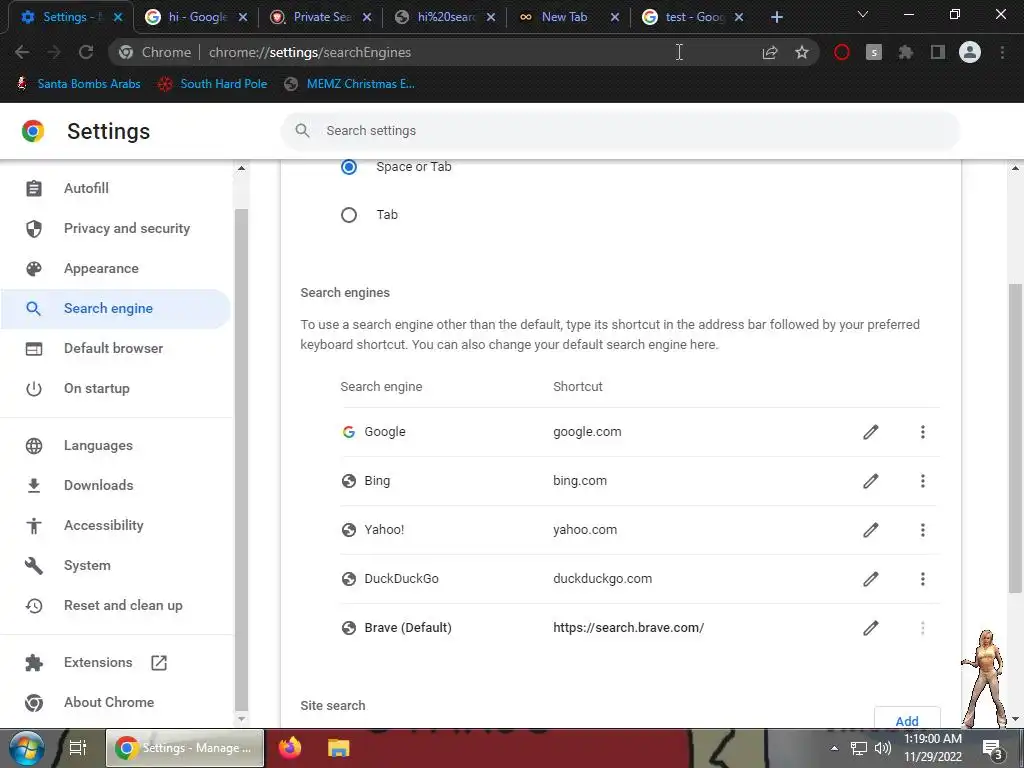Show hidden system tray icons

pos(834,748)
